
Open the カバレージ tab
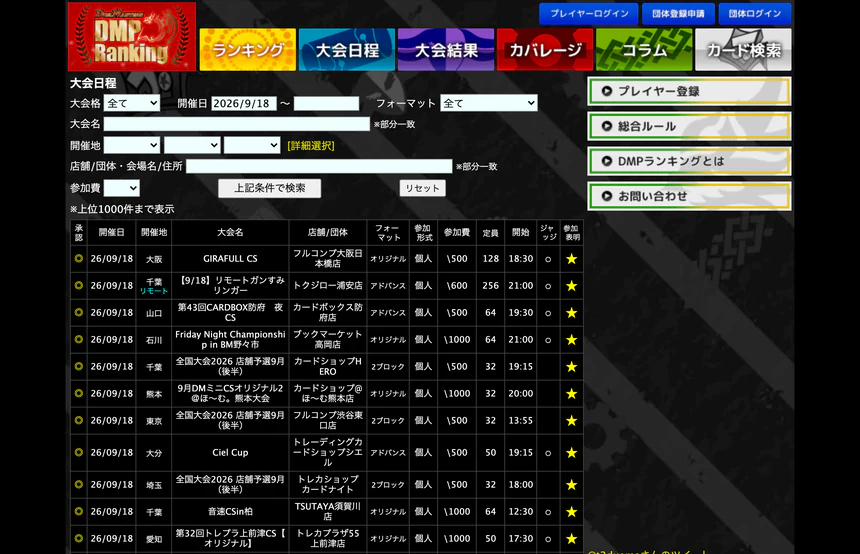[x=545, y=50]
